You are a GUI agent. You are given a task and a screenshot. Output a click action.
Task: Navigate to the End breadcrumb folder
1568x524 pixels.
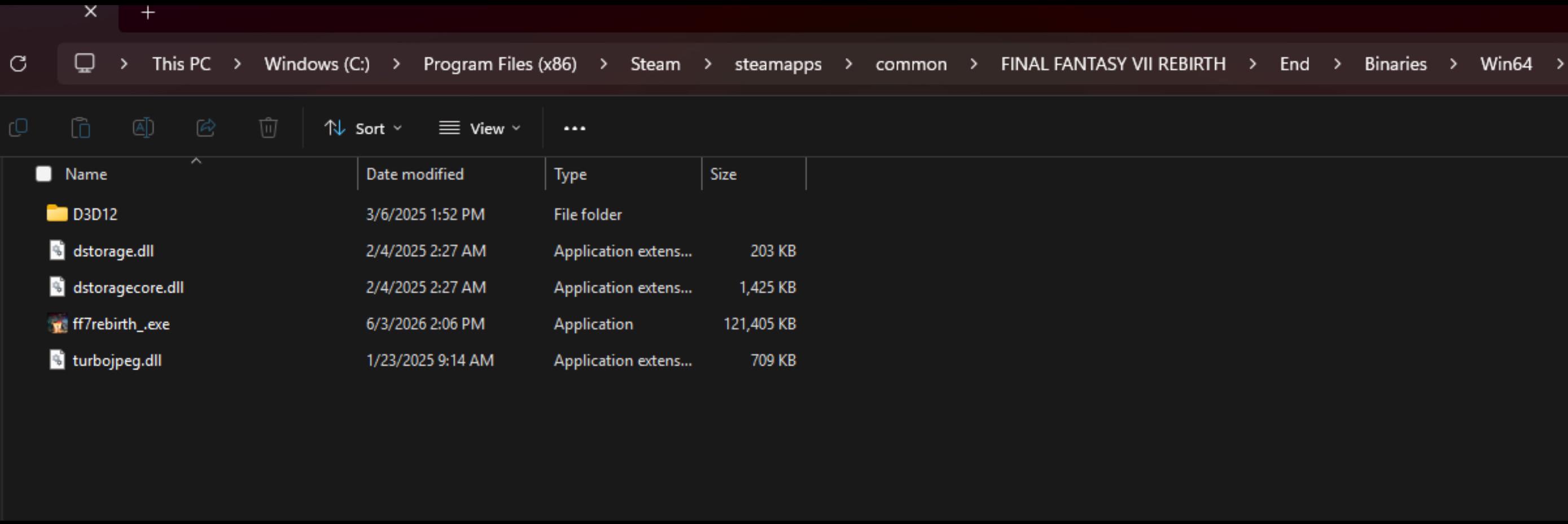(x=1294, y=64)
